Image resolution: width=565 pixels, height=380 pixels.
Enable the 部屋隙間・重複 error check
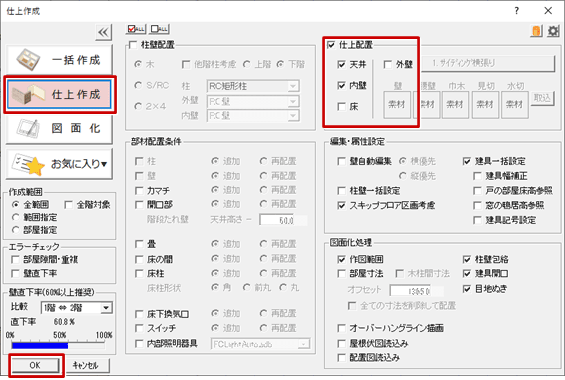15,260
